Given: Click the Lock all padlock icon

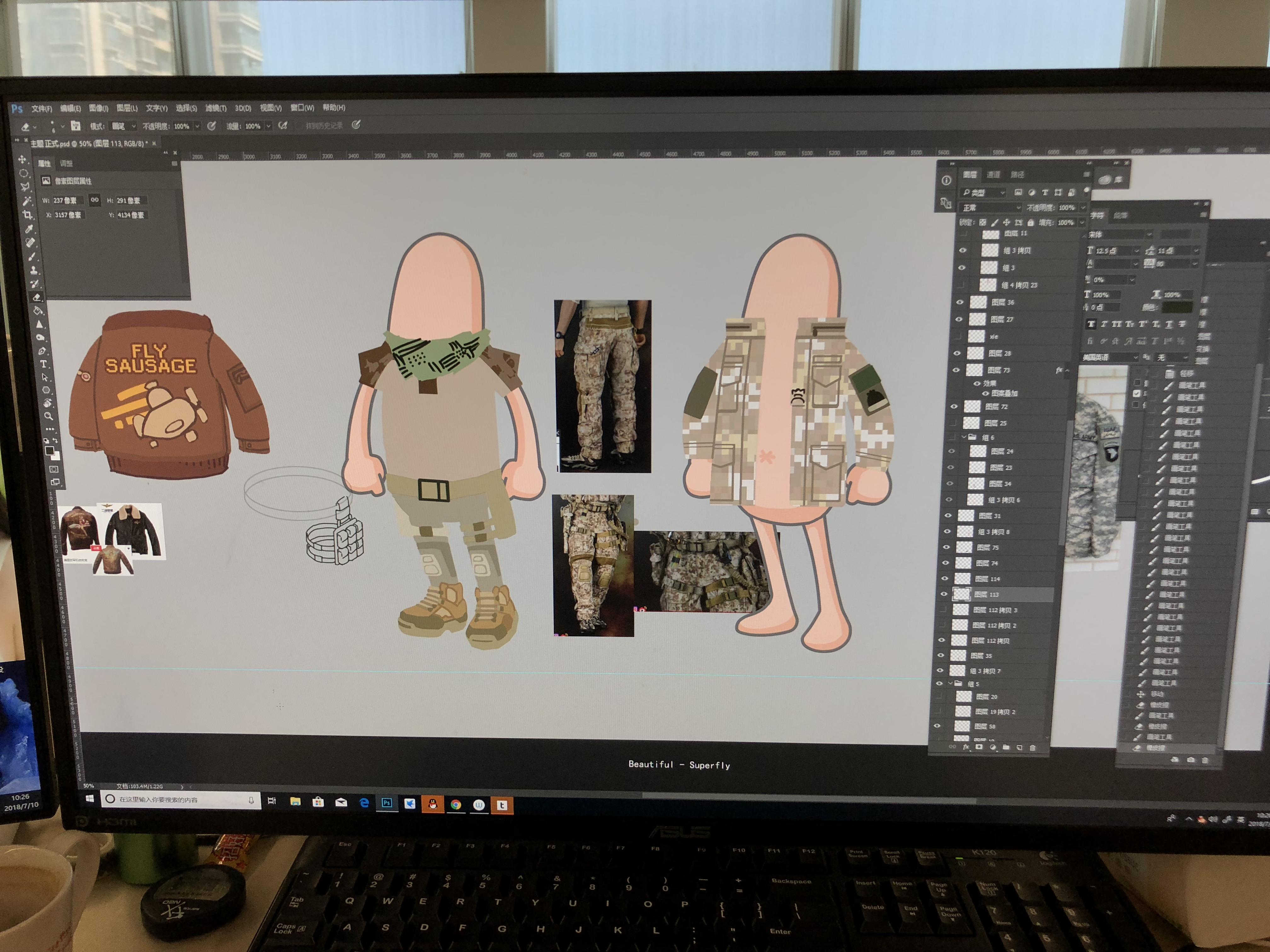Looking at the screenshot, I should [1031, 223].
